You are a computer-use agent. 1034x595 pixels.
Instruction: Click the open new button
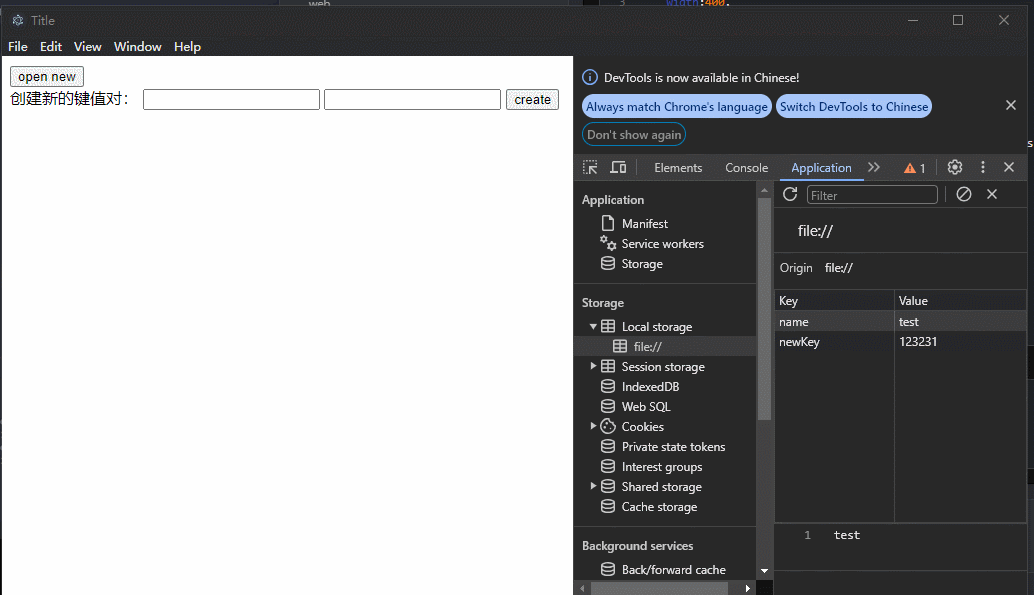pos(47,77)
